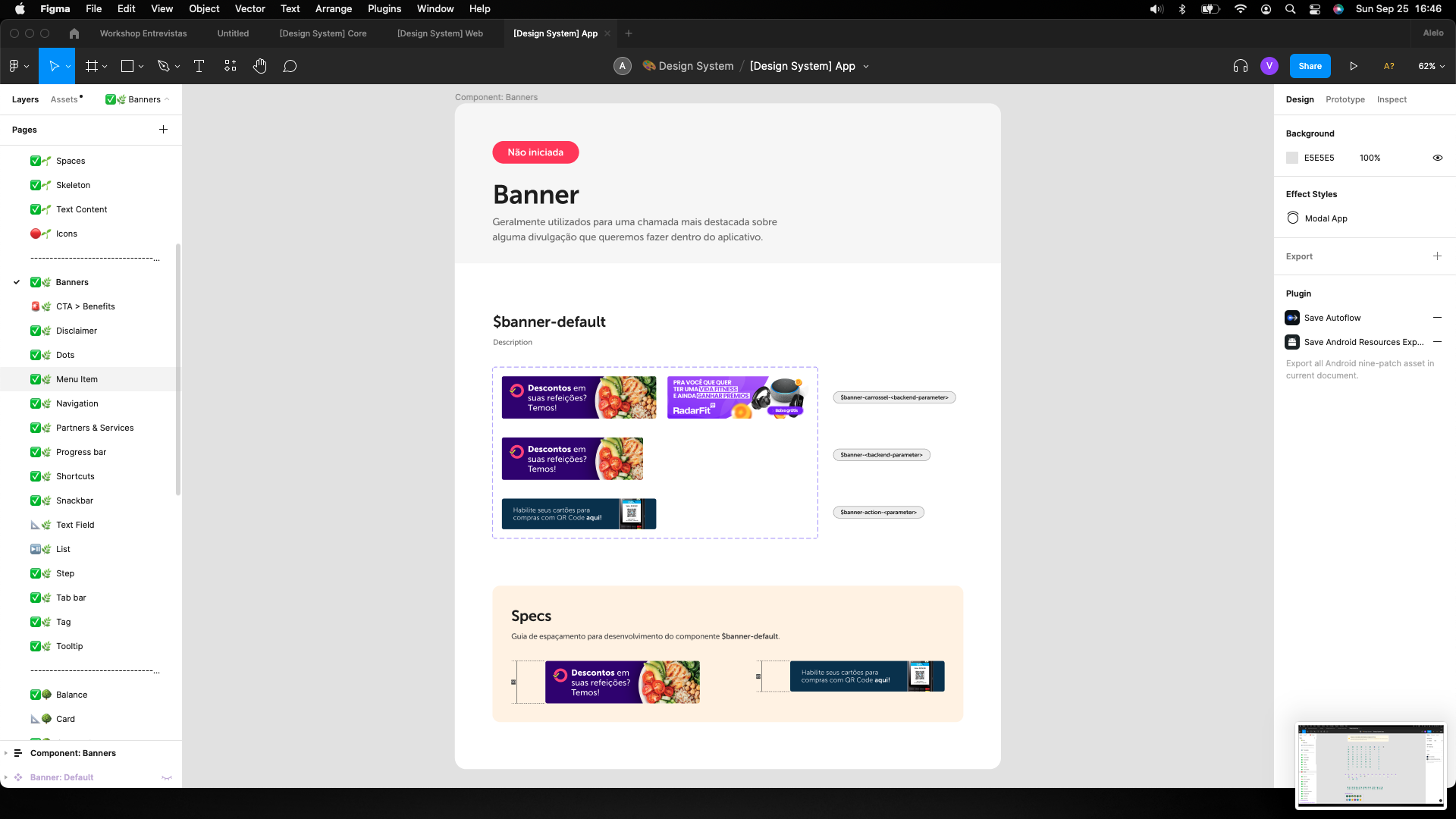Switch to the Prototype tab

(1345, 99)
